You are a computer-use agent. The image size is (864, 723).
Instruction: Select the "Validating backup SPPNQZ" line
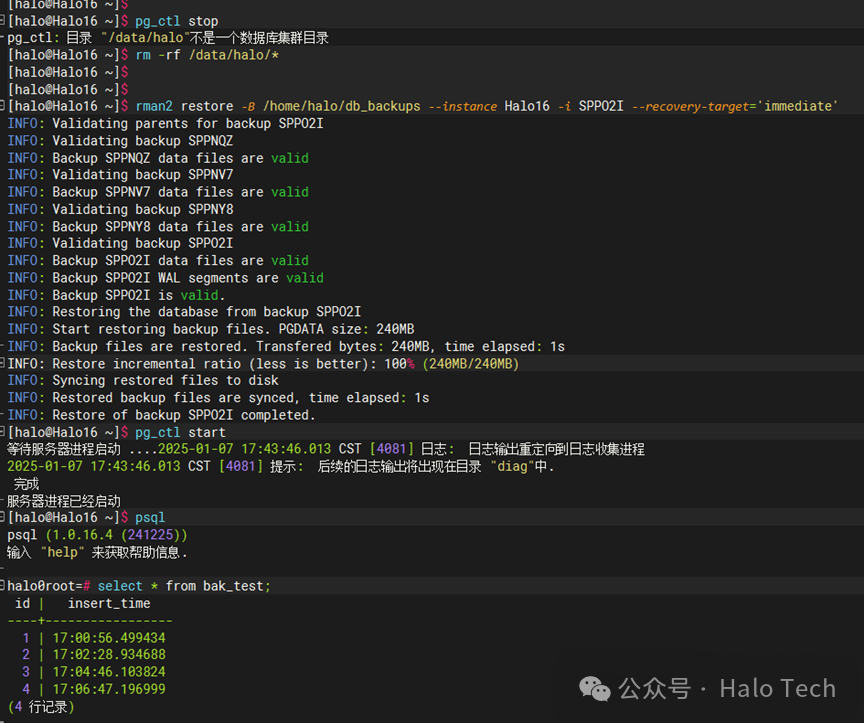(120, 141)
